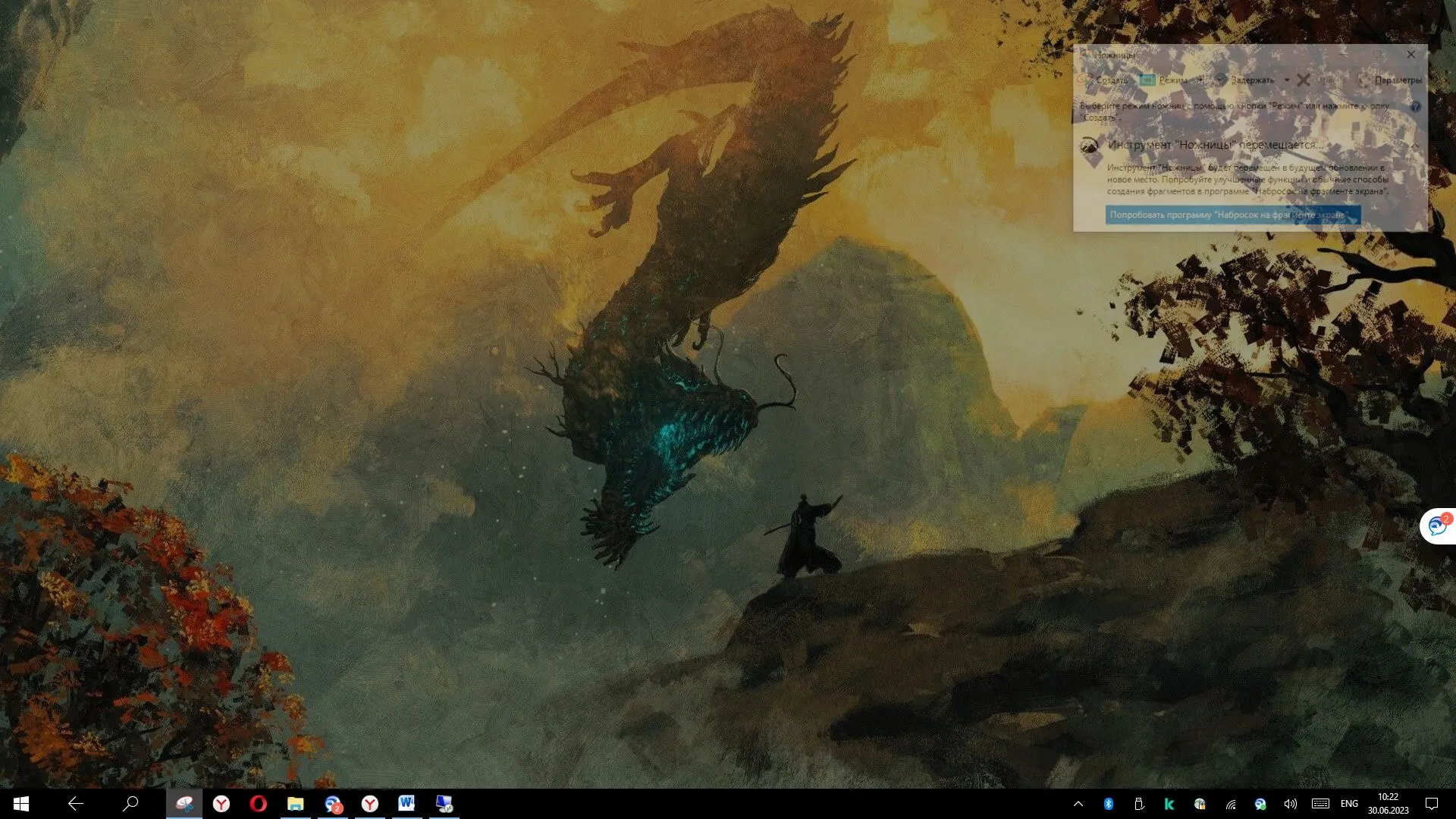
Task: Open the Режим dropdown arrow
Action: click(1200, 80)
